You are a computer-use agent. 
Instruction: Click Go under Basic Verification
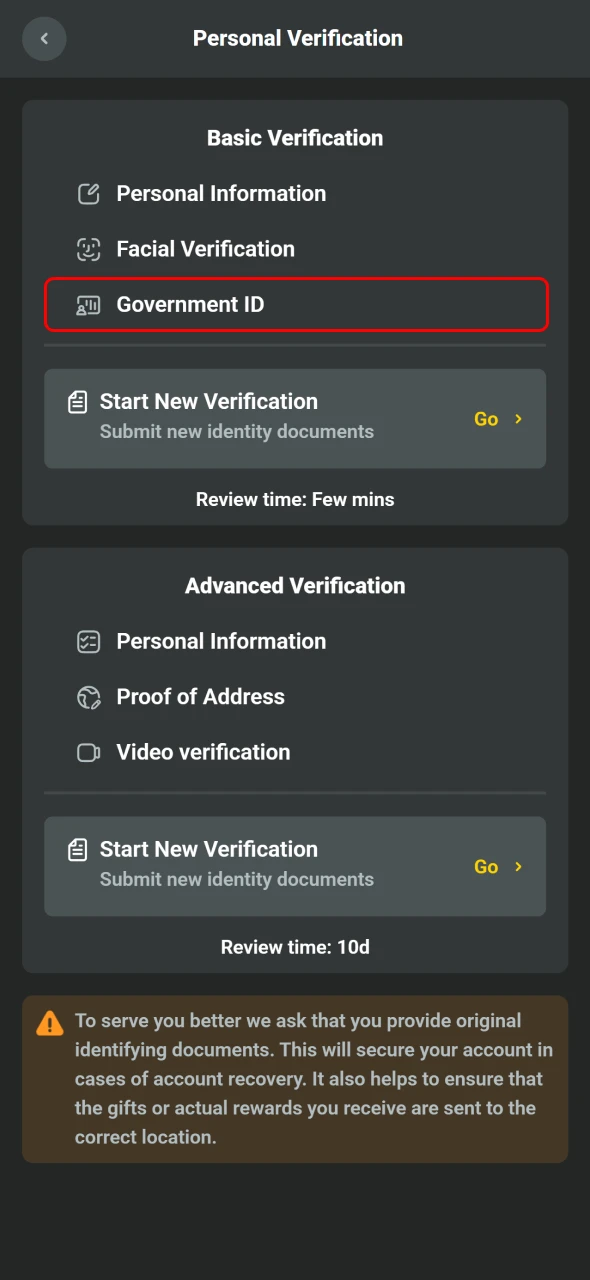pyautogui.click(x=486, y=419)
